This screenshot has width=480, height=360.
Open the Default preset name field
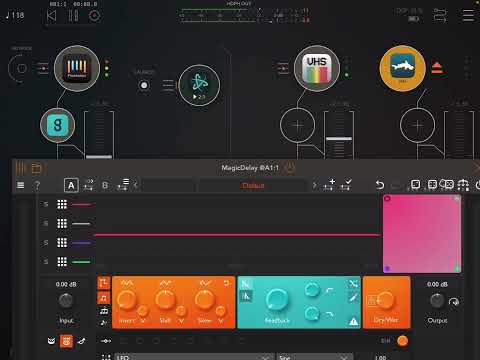253,185
